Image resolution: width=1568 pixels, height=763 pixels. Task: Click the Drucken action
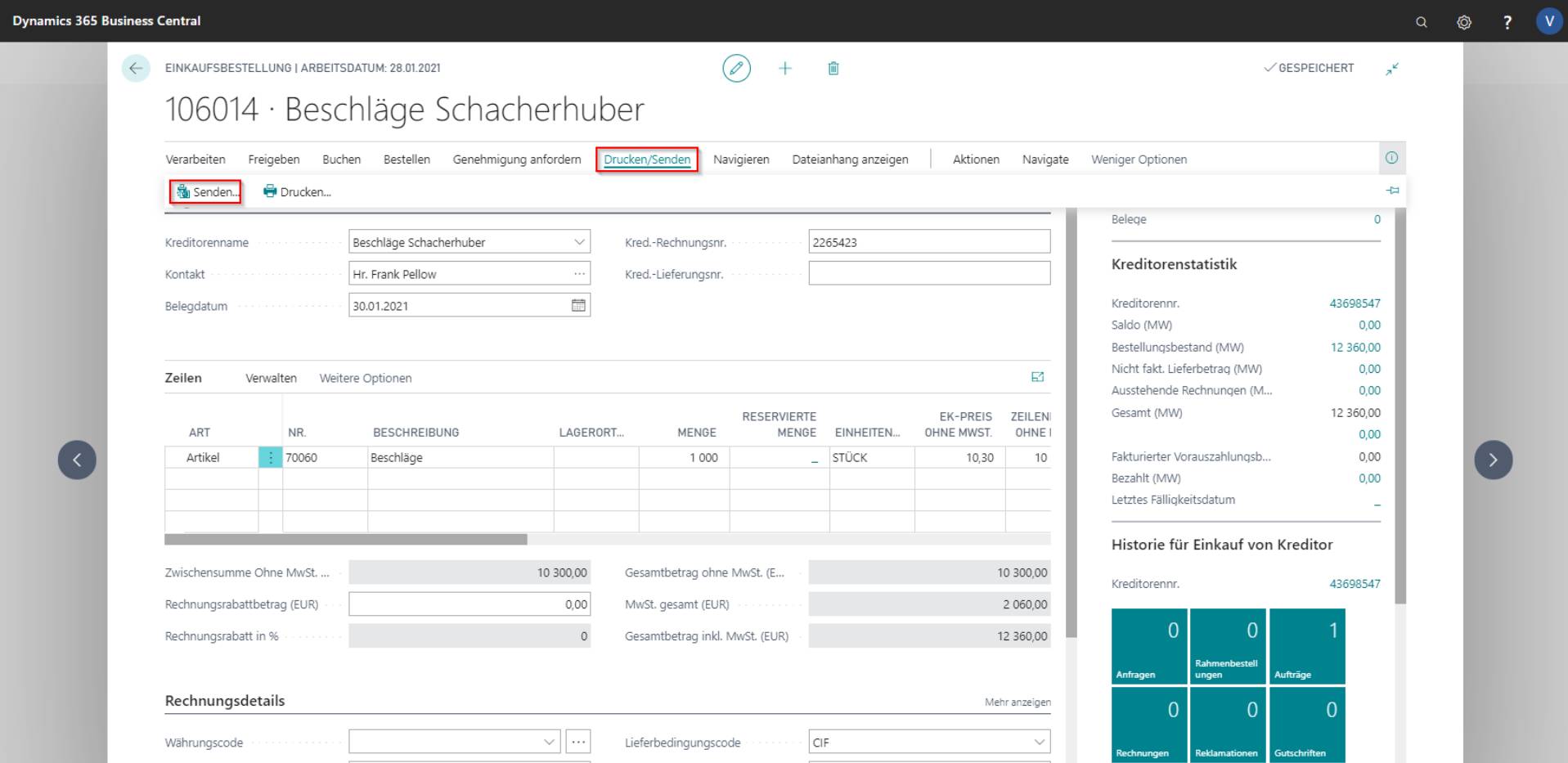(297, 192)
